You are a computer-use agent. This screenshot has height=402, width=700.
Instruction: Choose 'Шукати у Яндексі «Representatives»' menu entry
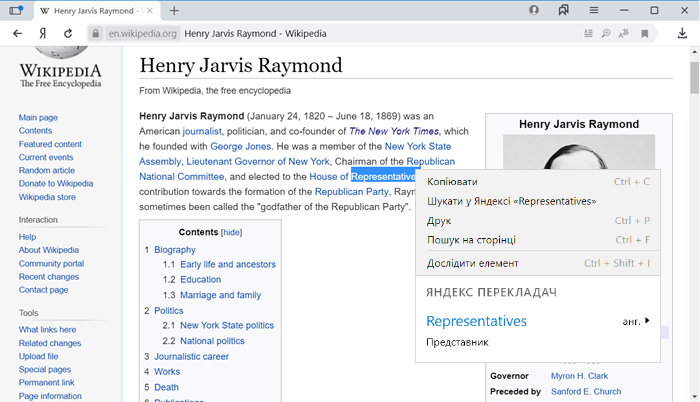pos(538,201)
